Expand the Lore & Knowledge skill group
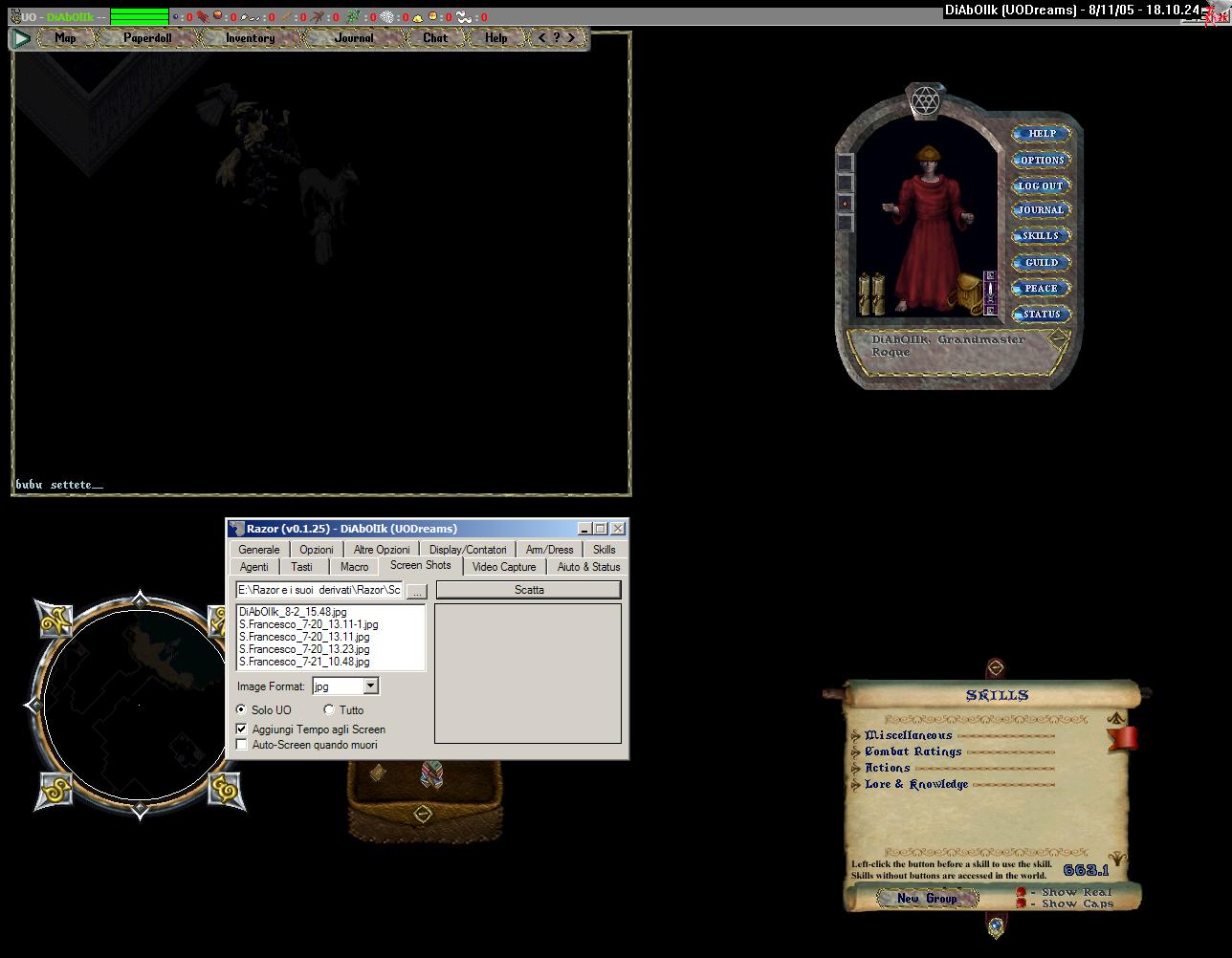This screenshot has height=958, width=1232. 855,785
